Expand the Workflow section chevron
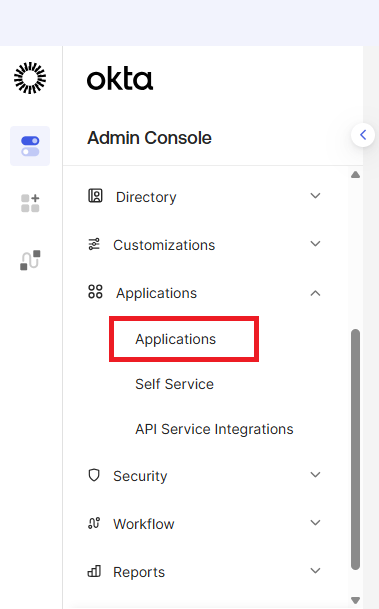 [315, 523]
